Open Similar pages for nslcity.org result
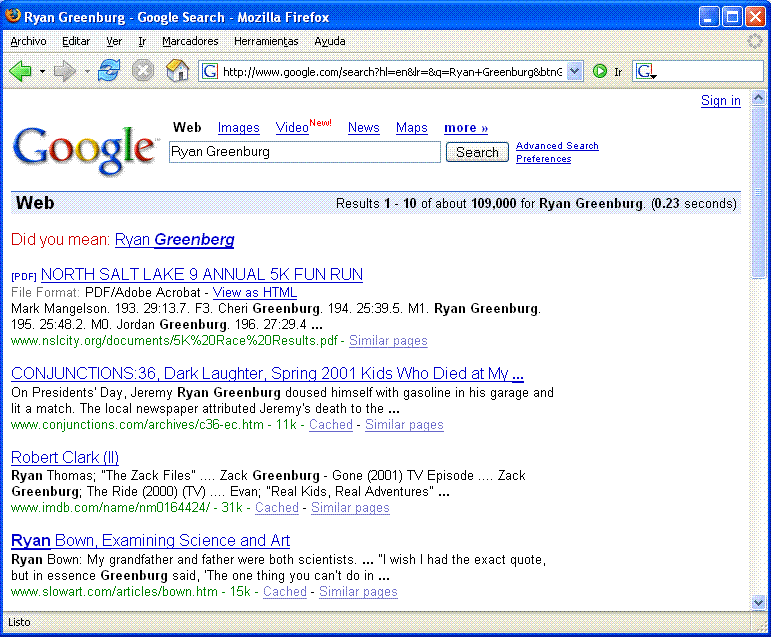Image resolution: width=771 pixels, height=637 pixels. pos(388,341)
